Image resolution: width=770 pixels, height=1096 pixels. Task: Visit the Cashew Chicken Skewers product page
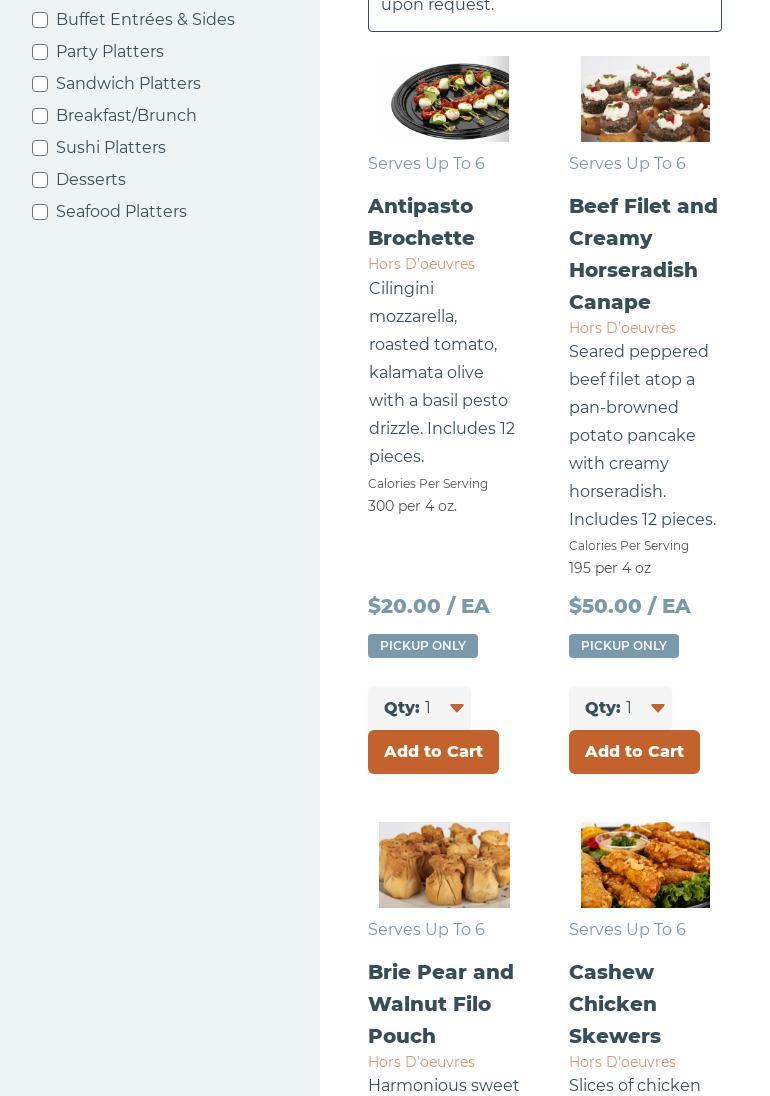click(615, 1004)
